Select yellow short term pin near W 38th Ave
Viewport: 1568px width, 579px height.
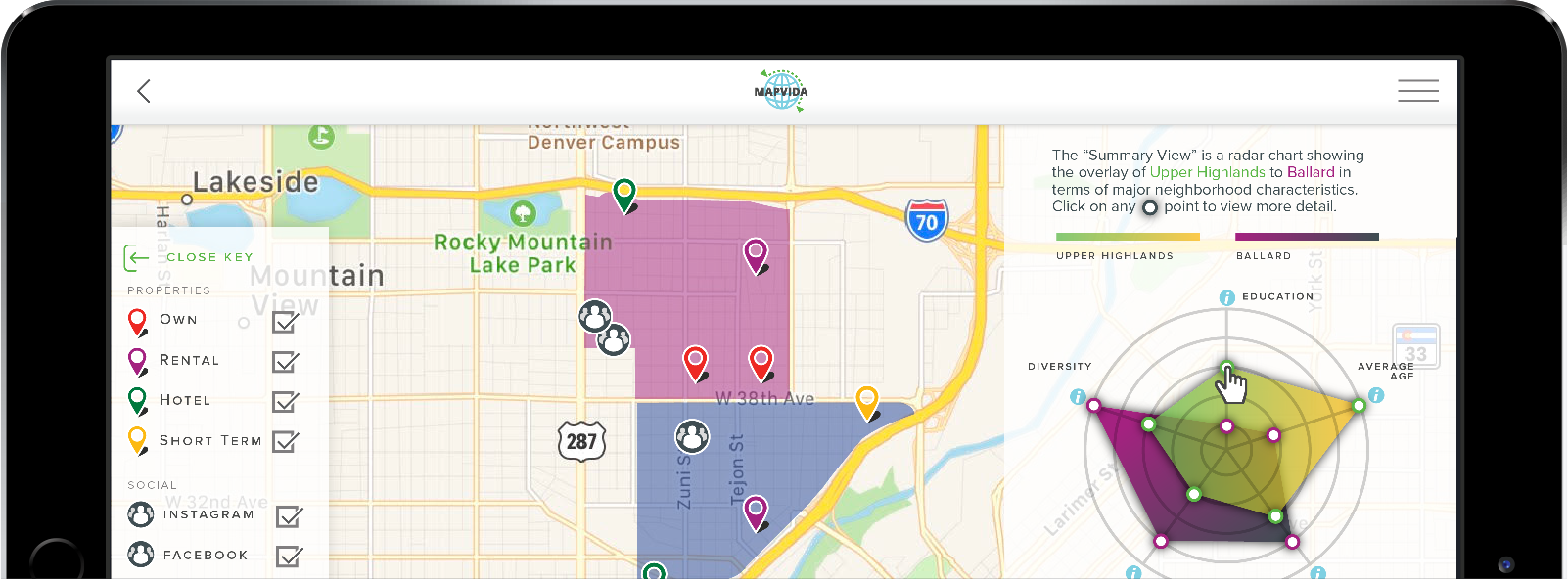[867, 403]
